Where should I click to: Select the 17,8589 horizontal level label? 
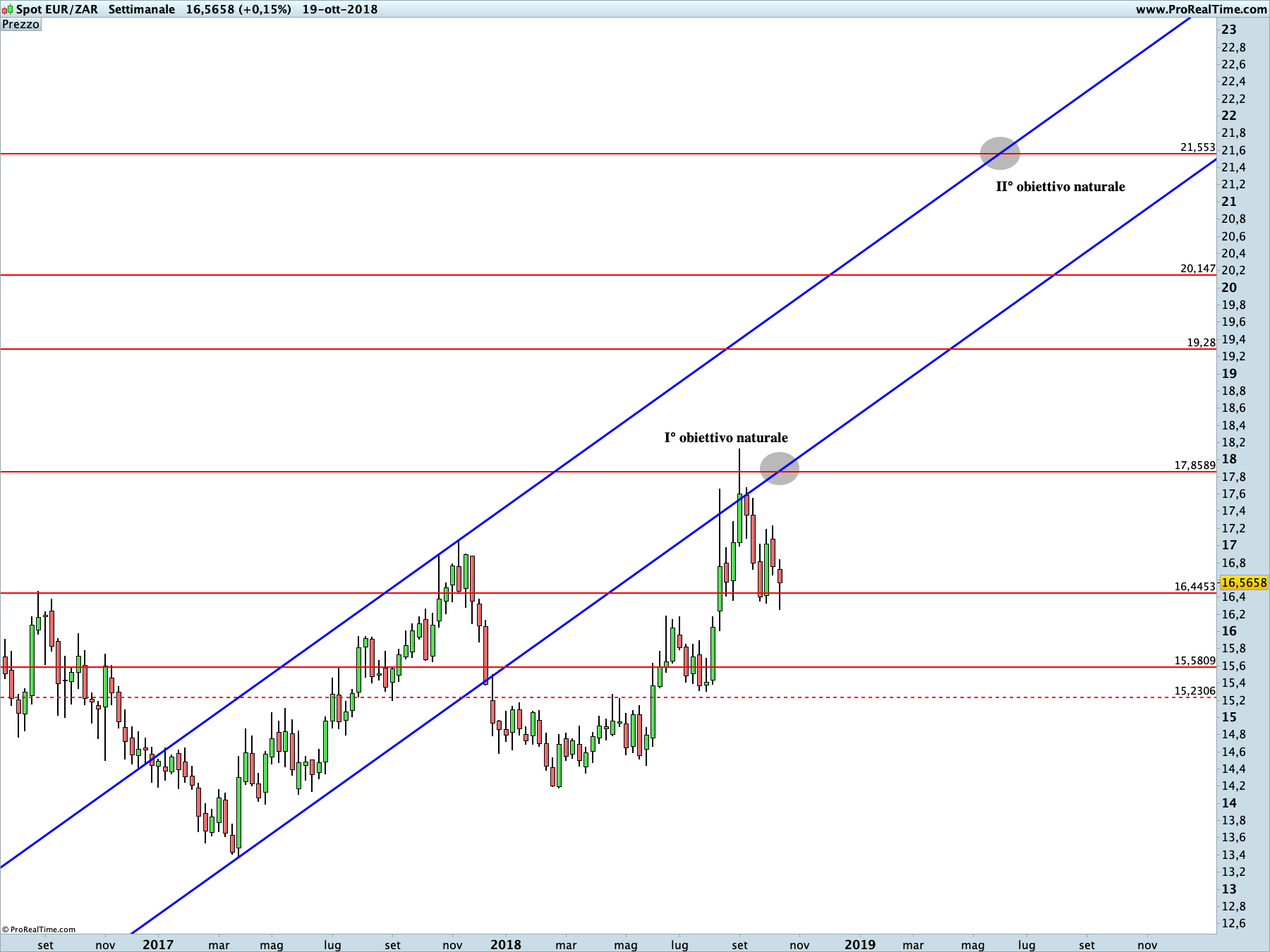point(1195,465)
